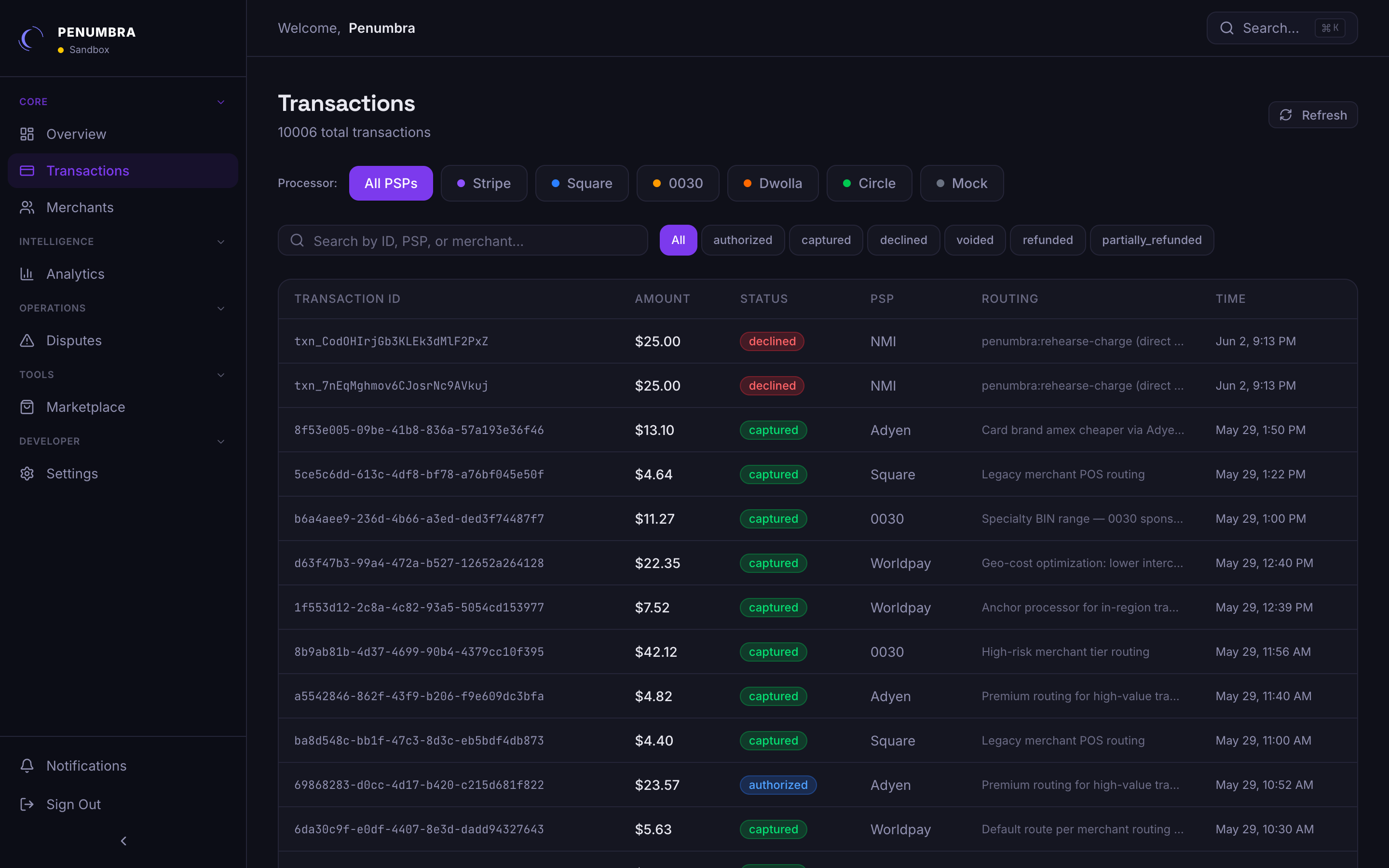Click the Sandbox environment indicator
Screen dimensions: 1389x868
click(84, 50)
